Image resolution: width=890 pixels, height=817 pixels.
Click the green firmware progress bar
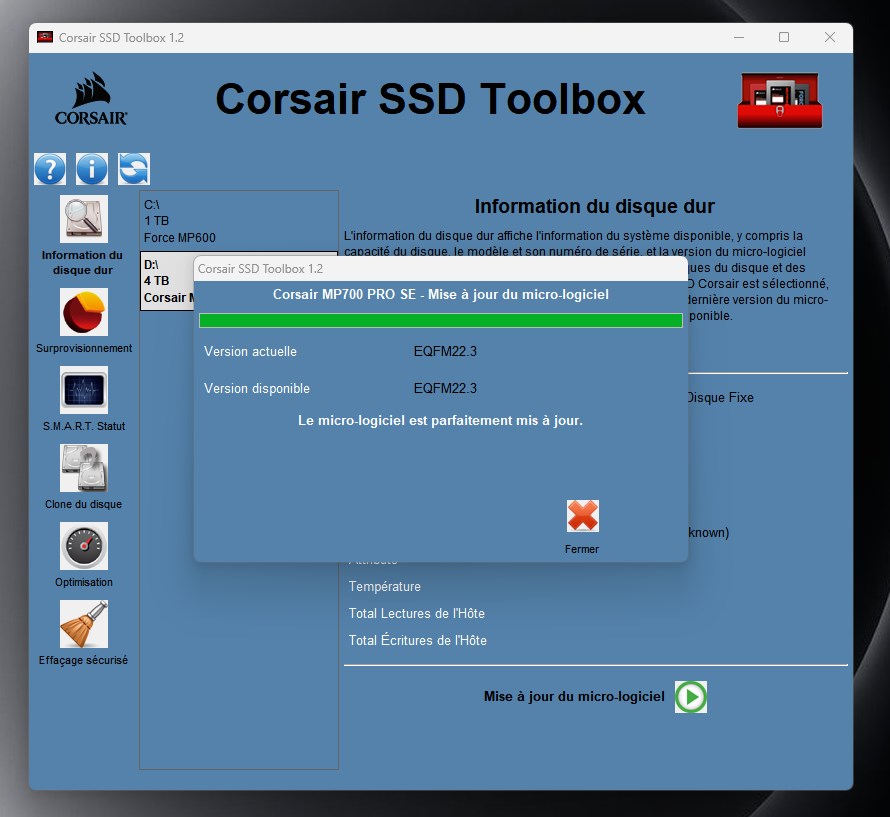coord(440,320)
